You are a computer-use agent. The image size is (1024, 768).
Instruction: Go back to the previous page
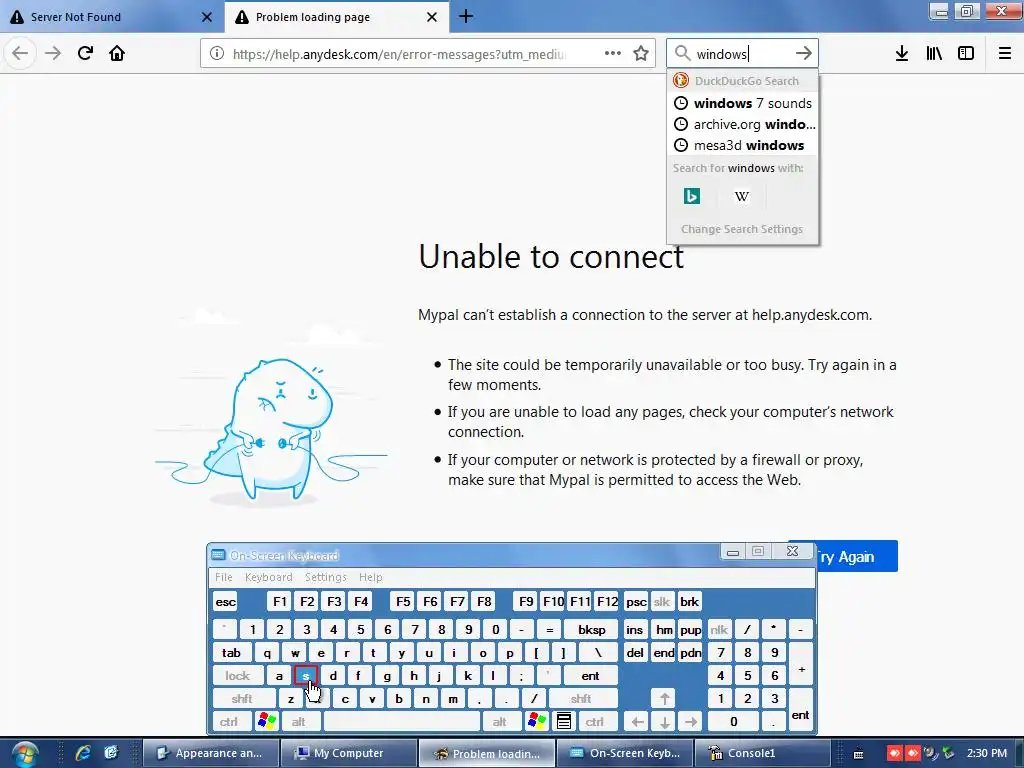[20, 54]
